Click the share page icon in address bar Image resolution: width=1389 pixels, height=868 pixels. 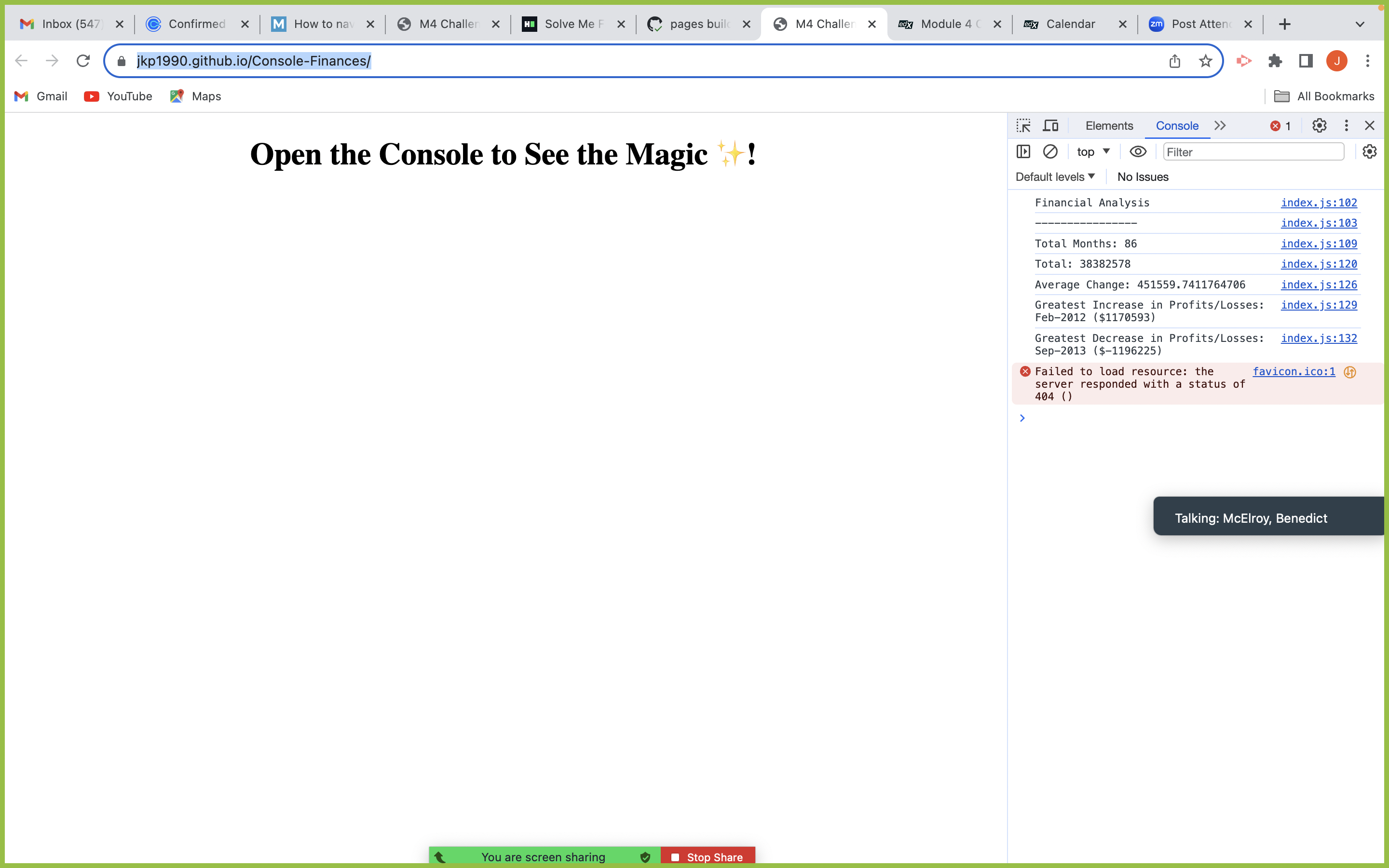pyautogui.click(x=1174, y=61)
